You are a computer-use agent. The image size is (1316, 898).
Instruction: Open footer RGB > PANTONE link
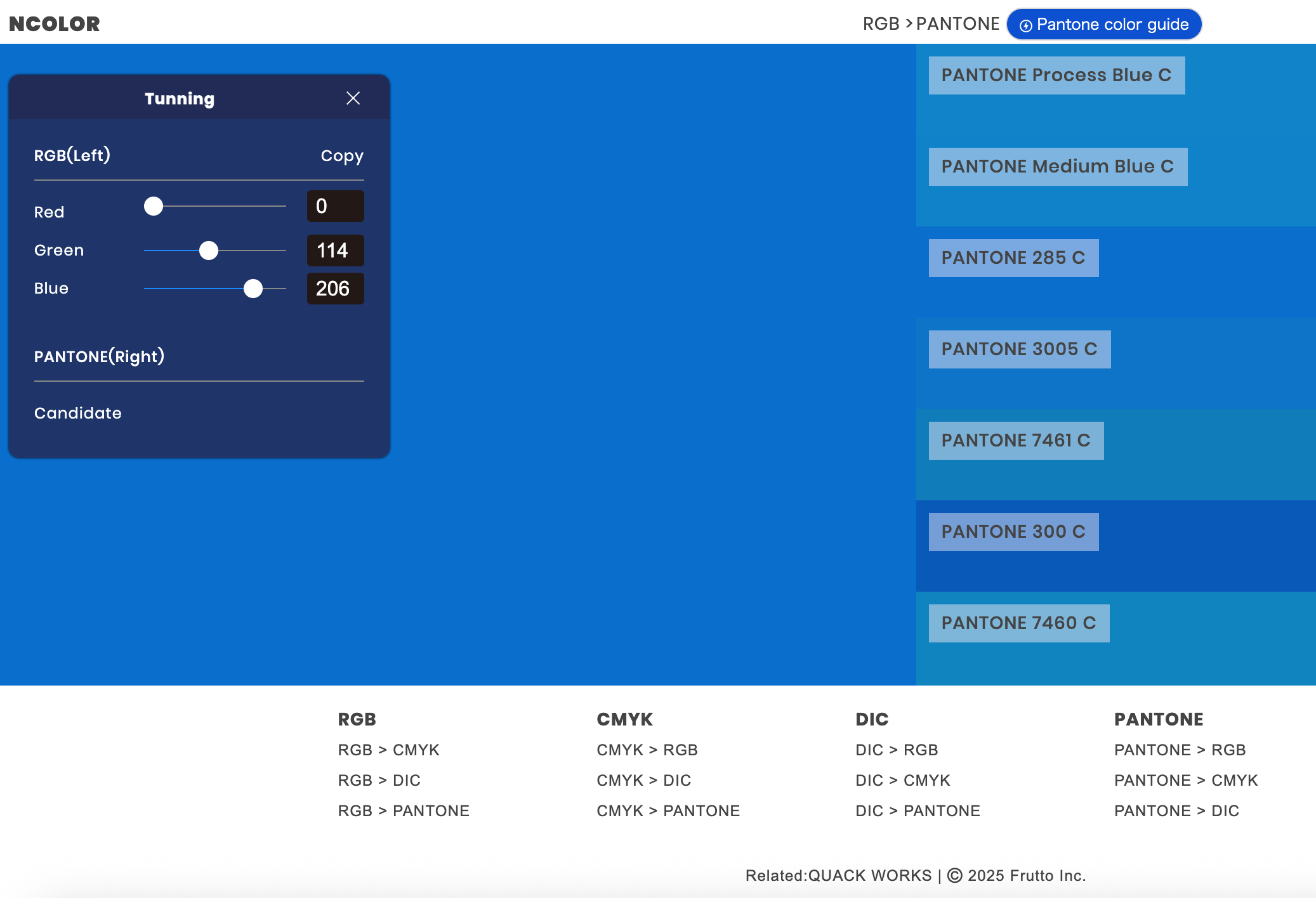pyautogui.click(x=404, y=810)
